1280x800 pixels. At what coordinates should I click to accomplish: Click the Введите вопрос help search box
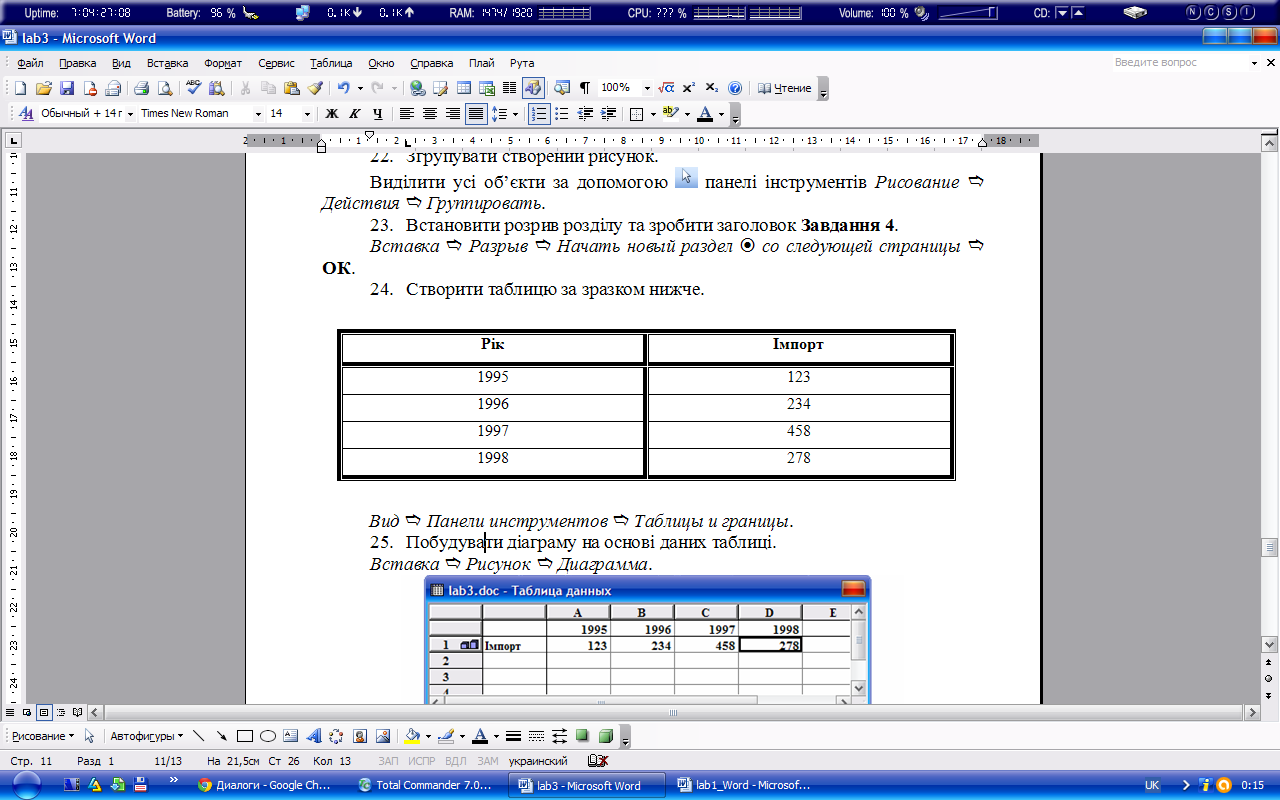click(1178, 62)
